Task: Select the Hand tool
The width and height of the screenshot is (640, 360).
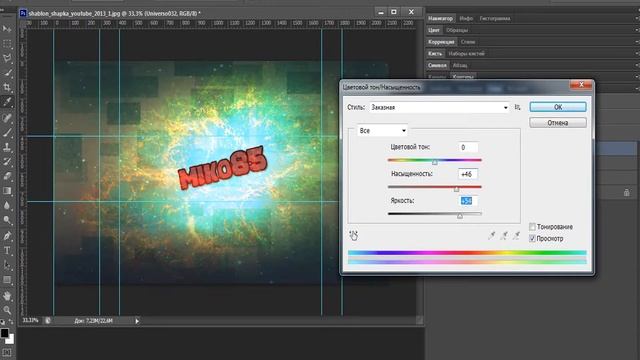Action: click(7, 296)
